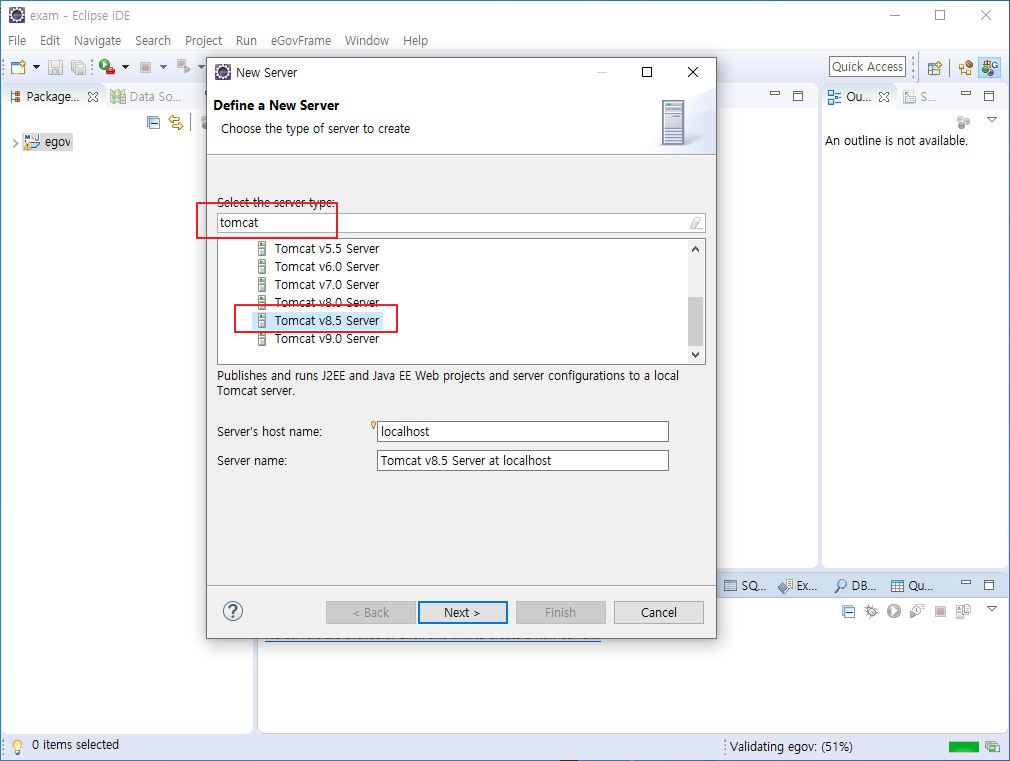Maximize the editor area
This screenshot has width=1010, height=761.
(x=798, y=96)
